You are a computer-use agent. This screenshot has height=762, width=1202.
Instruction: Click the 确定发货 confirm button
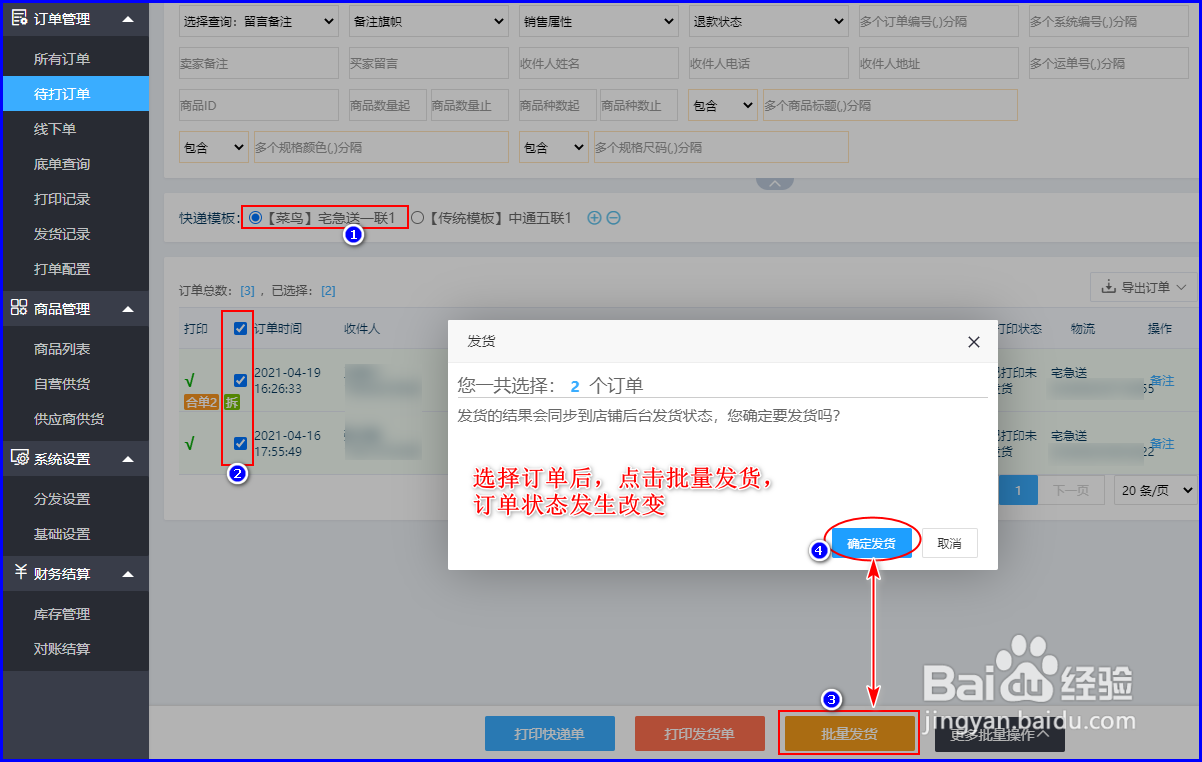tap(871, 542)
